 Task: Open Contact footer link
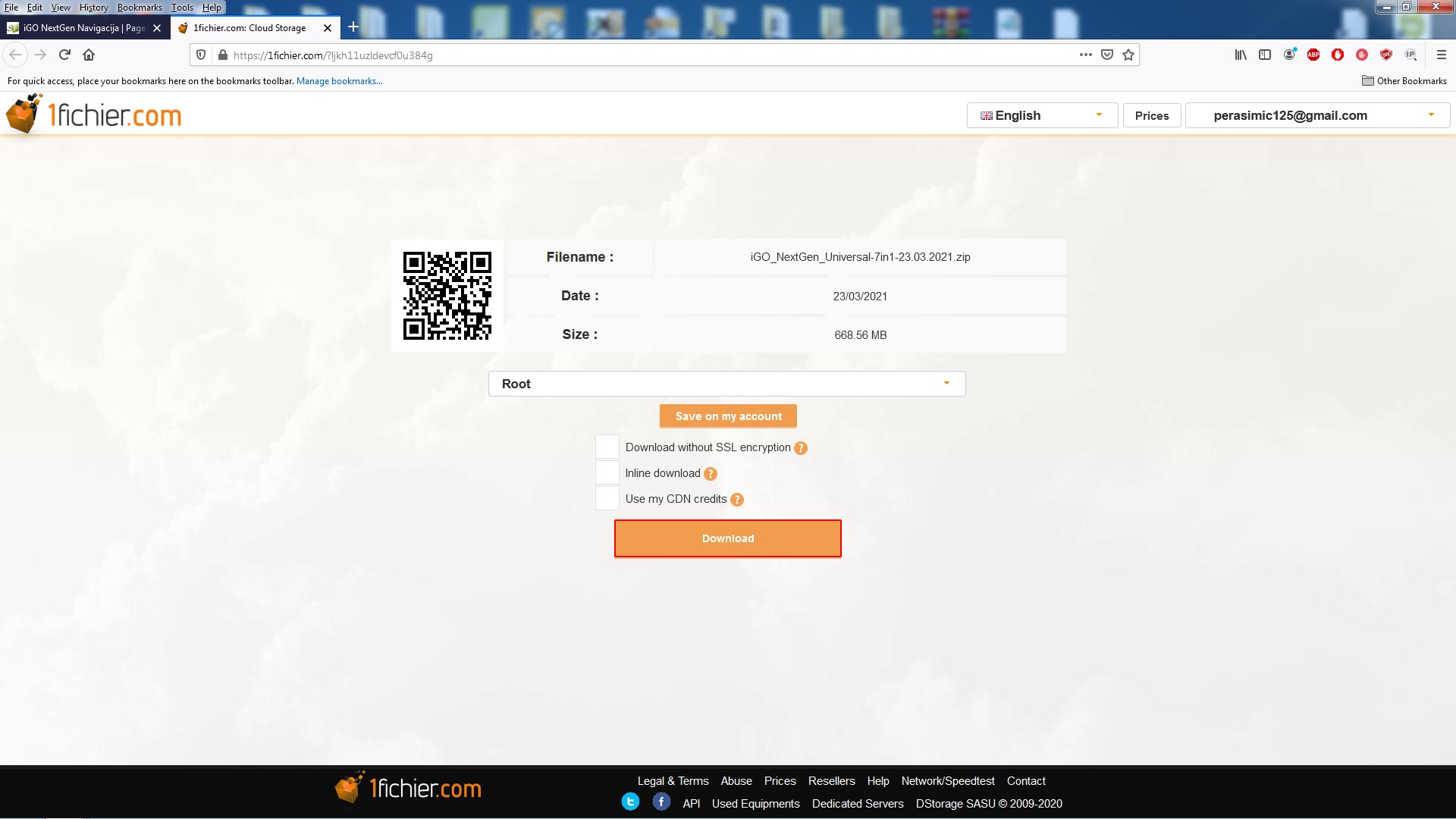(1026, 781)
